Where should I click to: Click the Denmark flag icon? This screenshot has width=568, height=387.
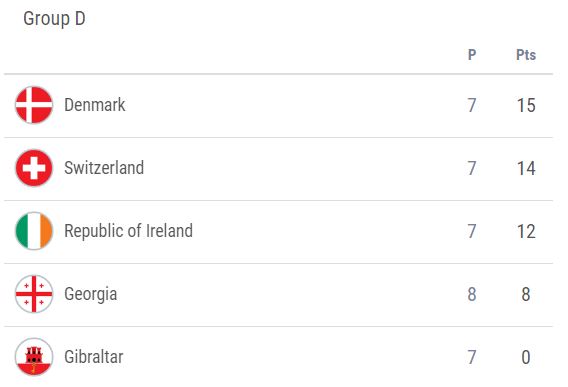pos(34,105)
